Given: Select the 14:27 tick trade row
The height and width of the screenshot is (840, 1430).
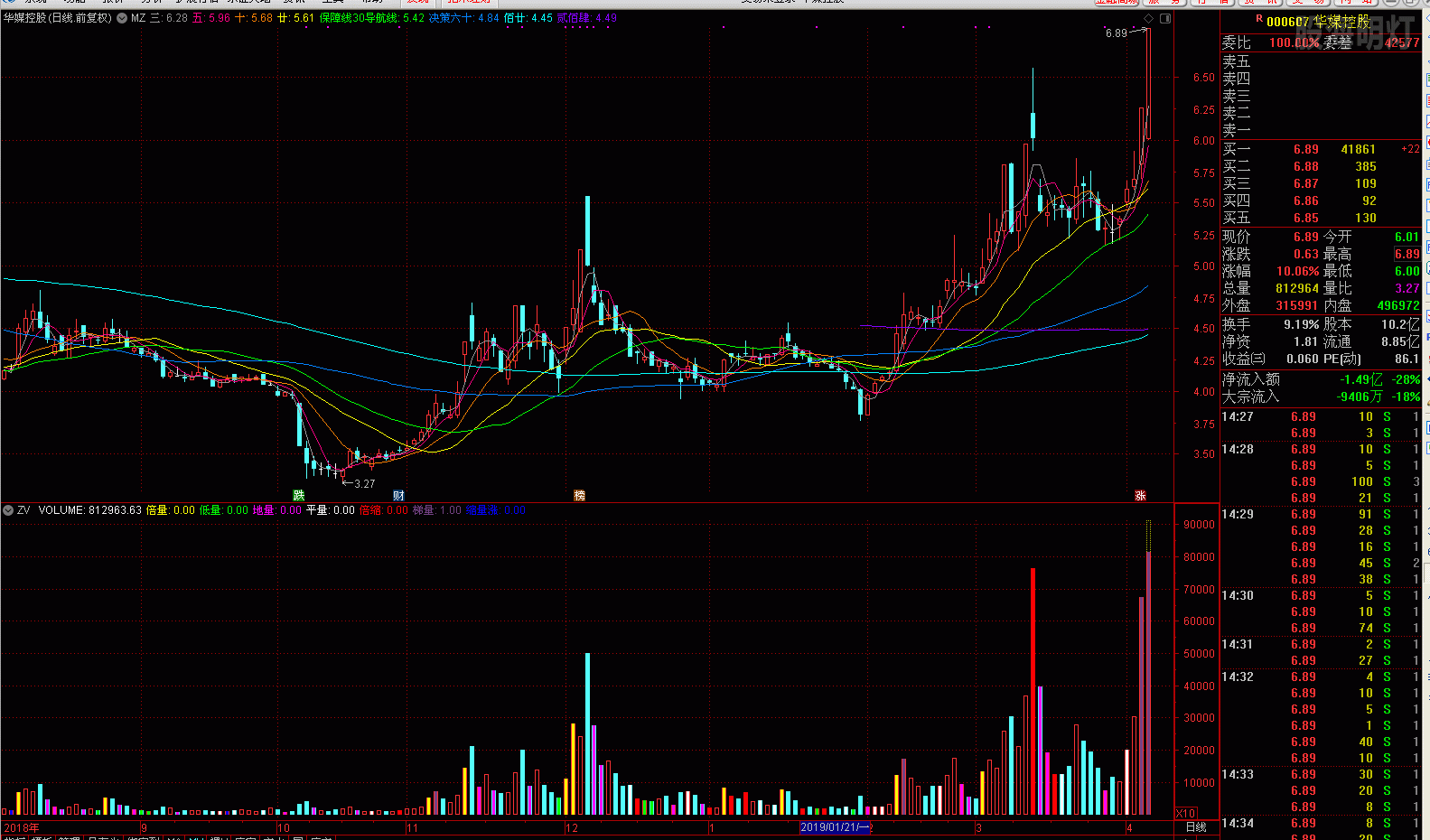Looking at the screenshot, I should pos(1322,416).
